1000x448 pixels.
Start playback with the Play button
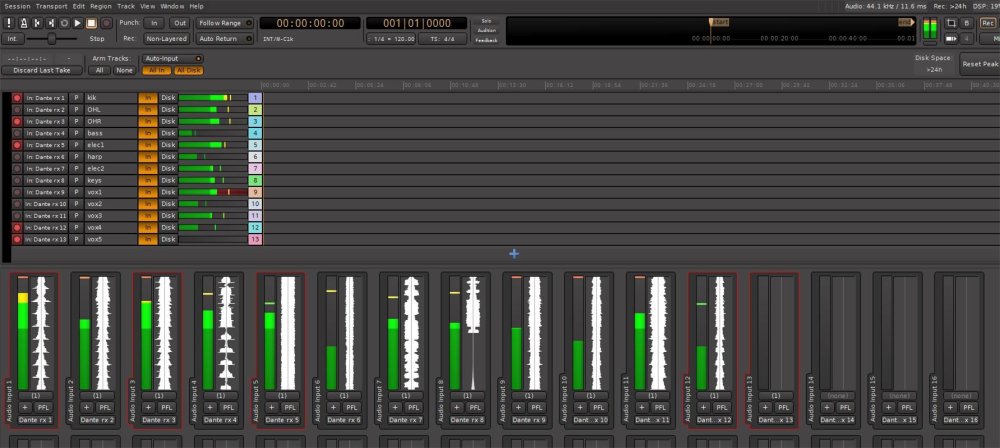(x=78, y=23)
